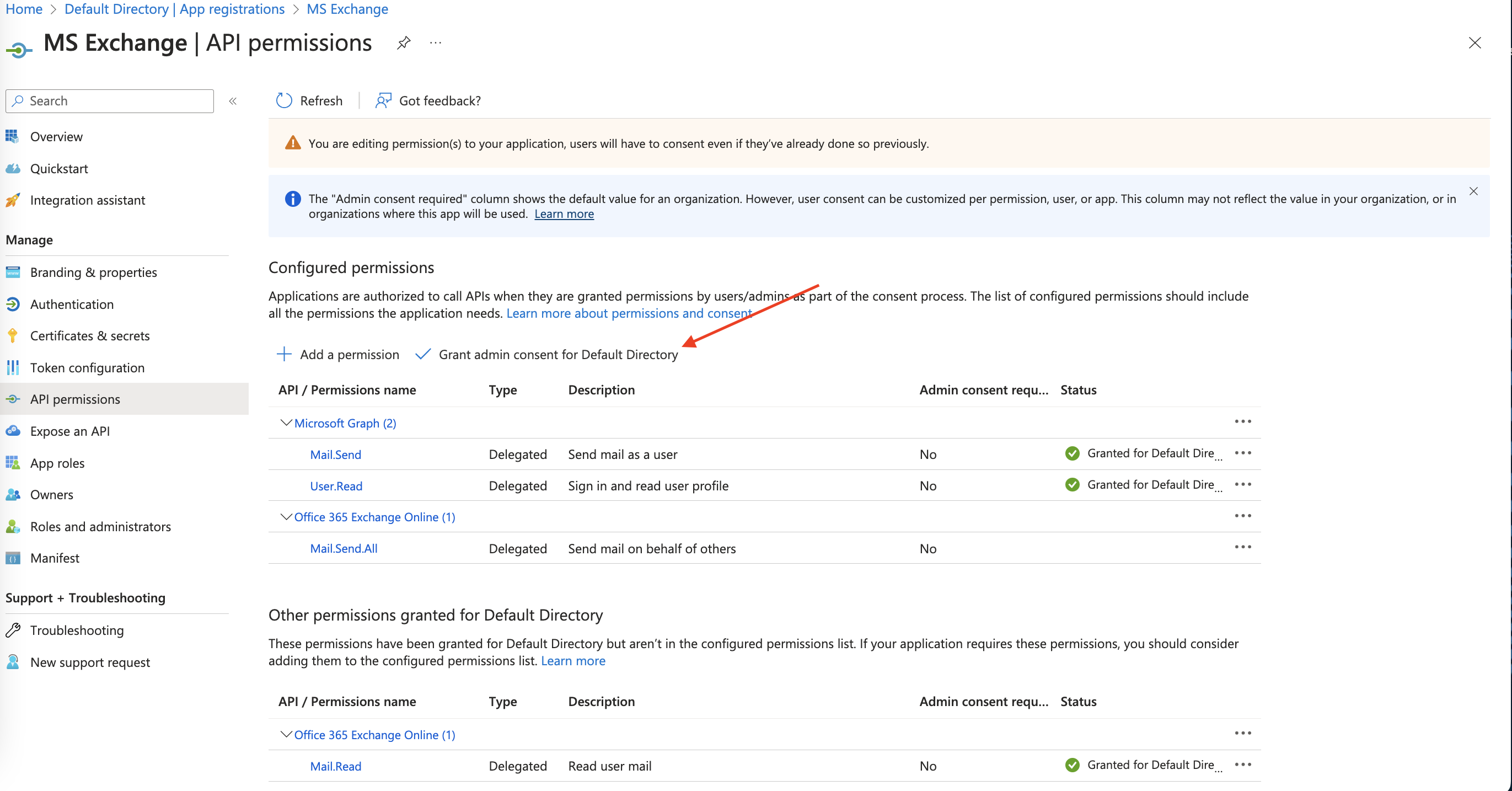Click the App roles icon
This screenshot has width=1512, height=791.
[x=12, y=463]
